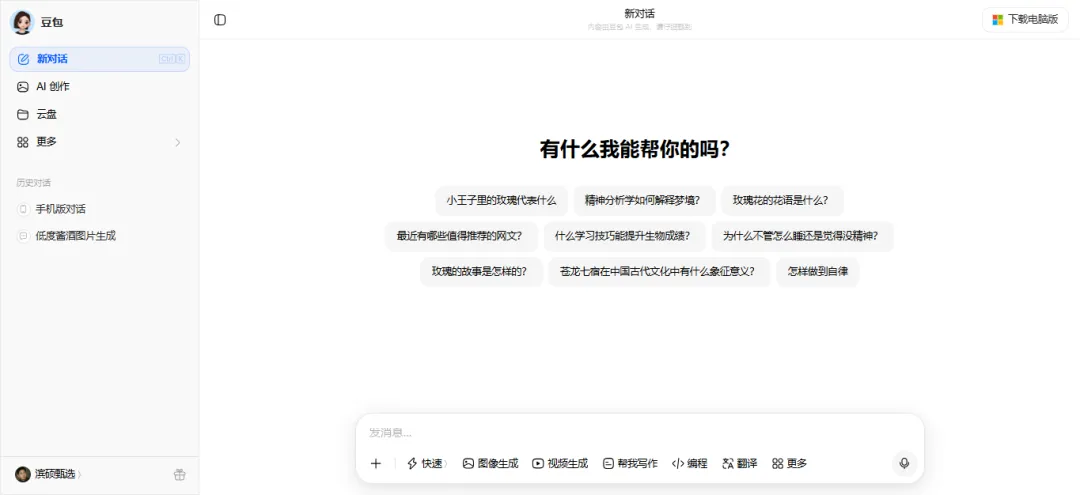Click the 新对话 title at top

click(x=639, y=14)
